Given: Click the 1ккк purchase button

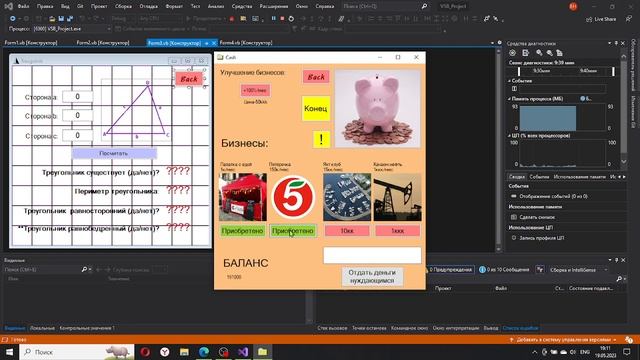Looking at the screenshot, I should point(398,231).
